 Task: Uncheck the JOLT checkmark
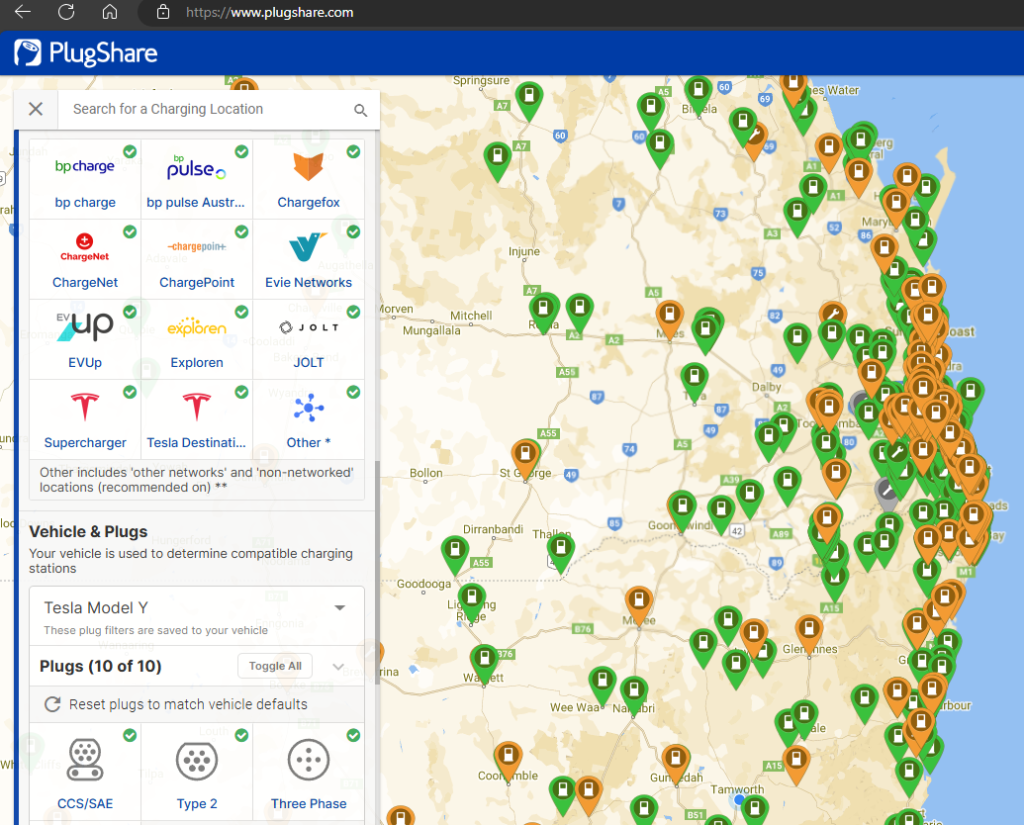tap(353, 312)
